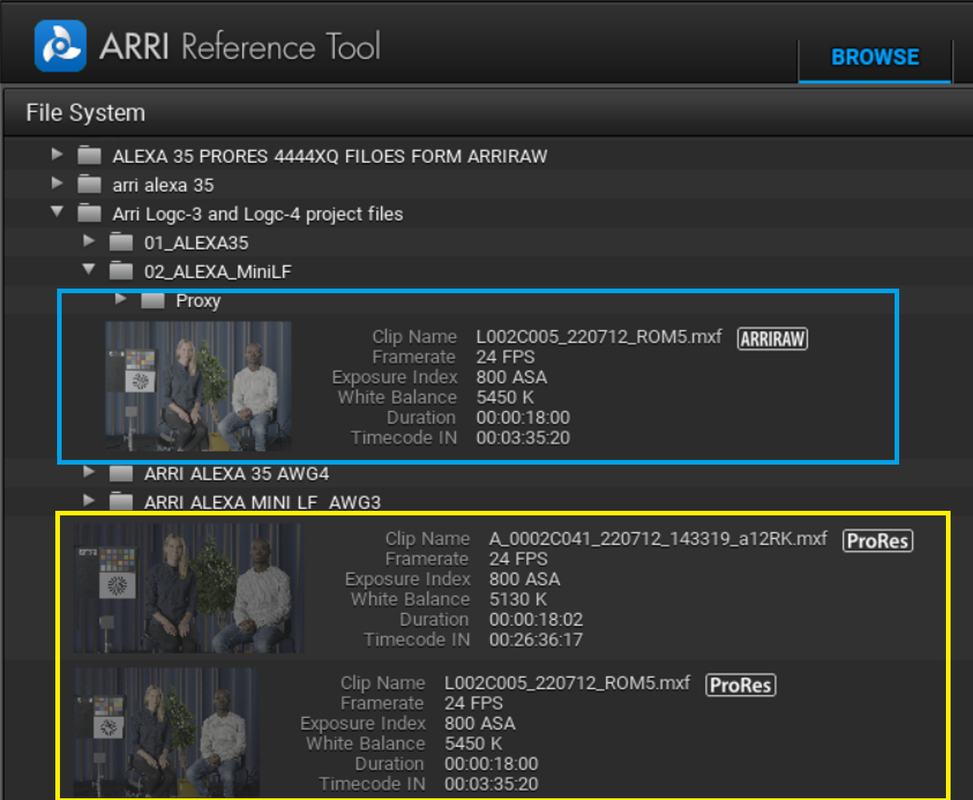This screenshot has height=800, width=973.
Task: Click the ARRI ALEXA 35 AWG4 folder icon
Action: coord(121,474)
